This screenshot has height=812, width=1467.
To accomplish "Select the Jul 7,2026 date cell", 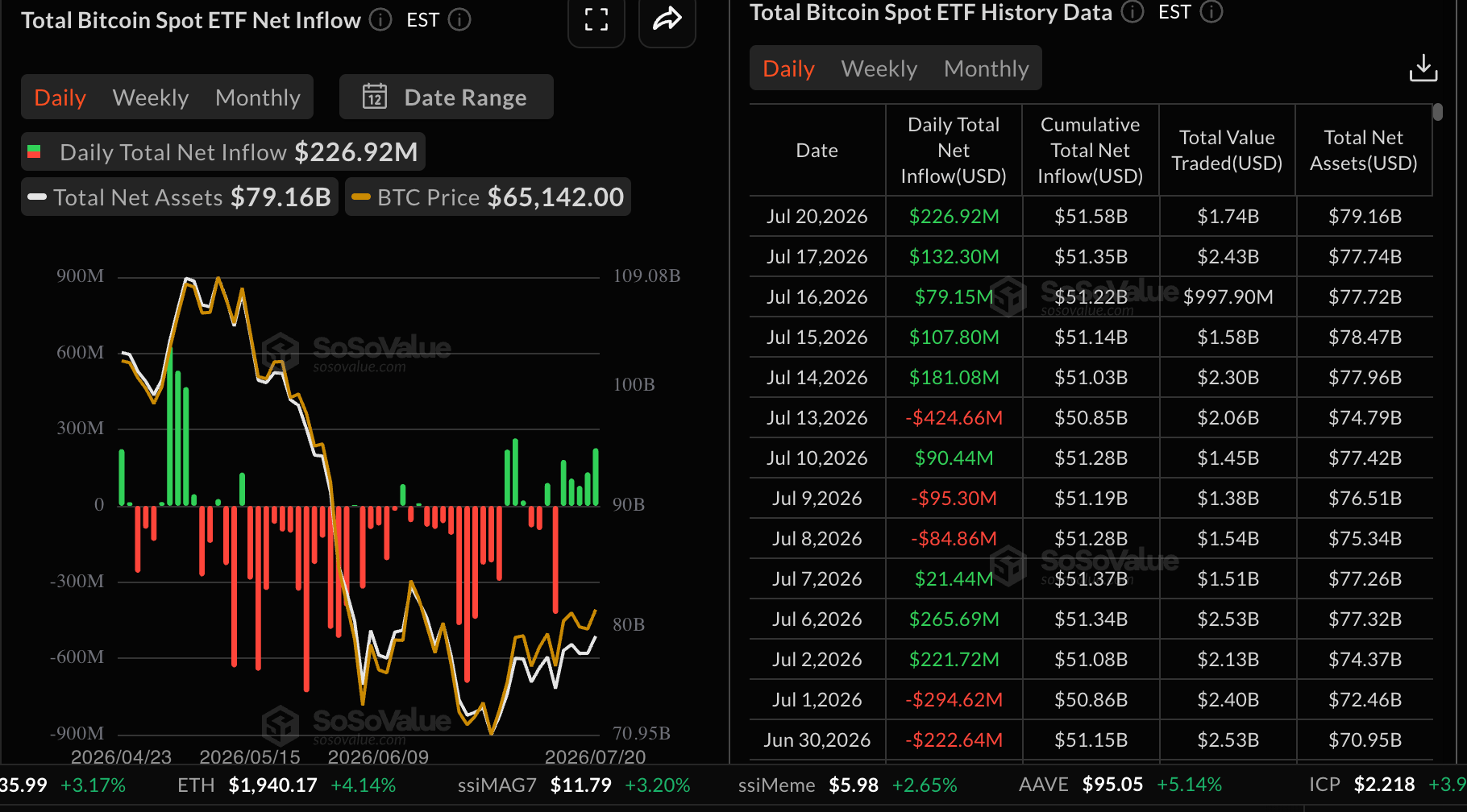I will tap(817, 579).
